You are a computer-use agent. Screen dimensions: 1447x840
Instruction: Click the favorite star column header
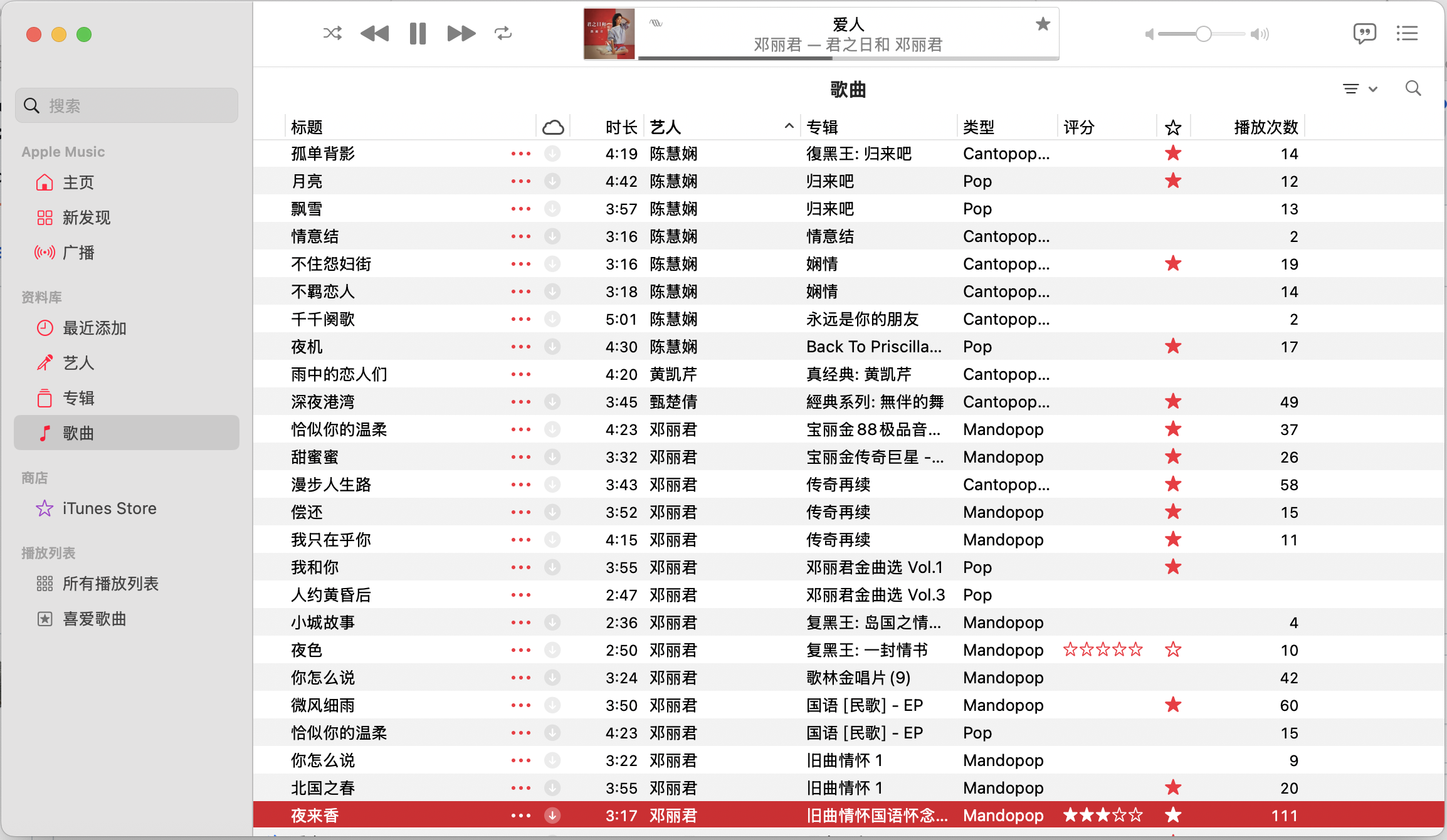coord(1173,127)
